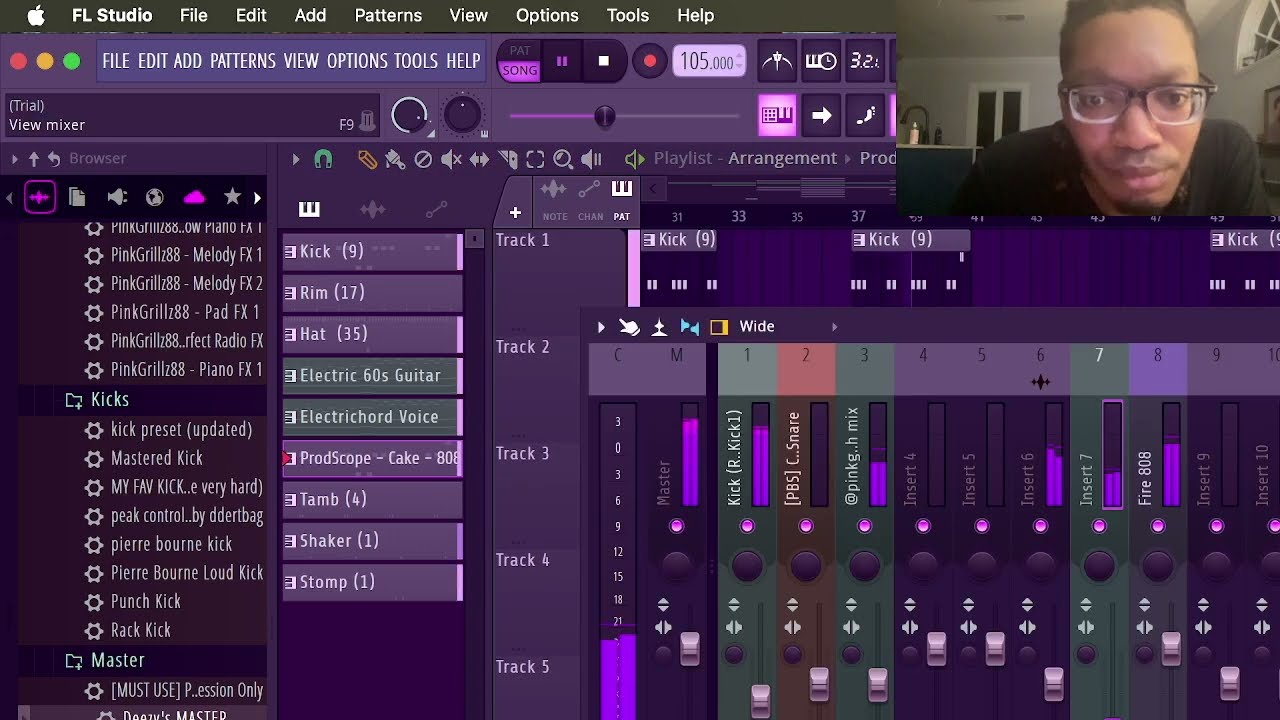Open macOS View menu
Screen dimensions: 1280x720
point(468,15)
